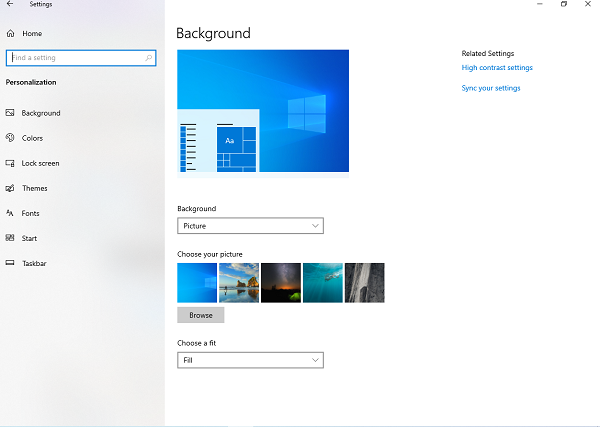Image resolution: width=600 pixels, height=427 pixels.
Task: Click the Home house icon
Action: tap(10, 34)
